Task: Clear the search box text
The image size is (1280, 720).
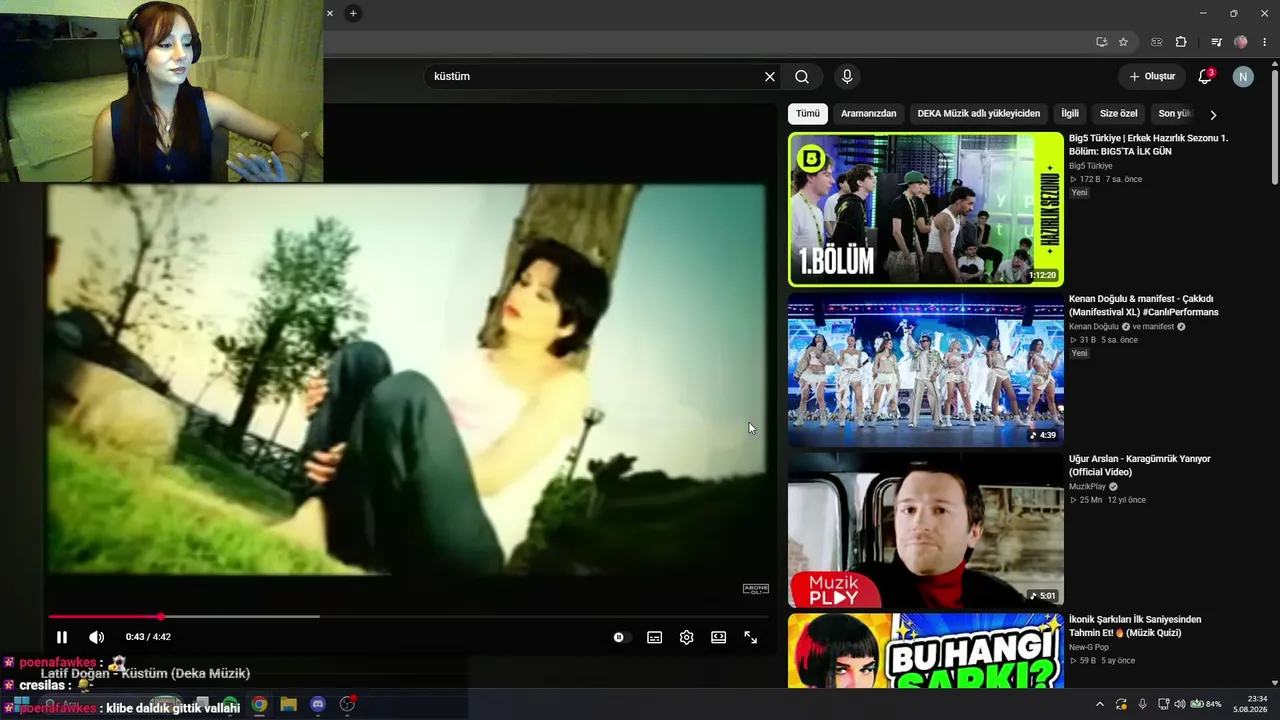Action: point(770,76)
